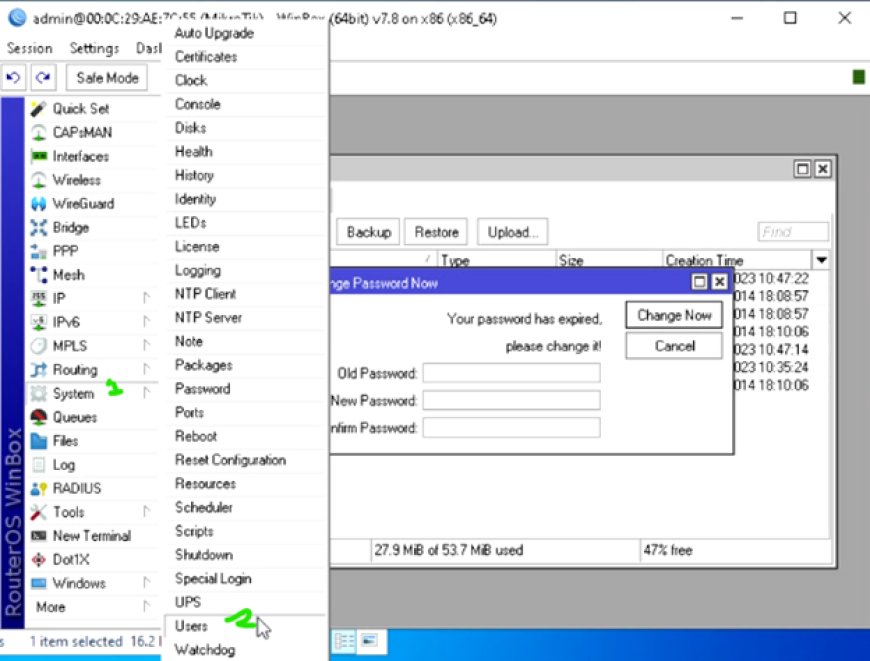
Task: Click the Restore button
Action: click(436, 232)
